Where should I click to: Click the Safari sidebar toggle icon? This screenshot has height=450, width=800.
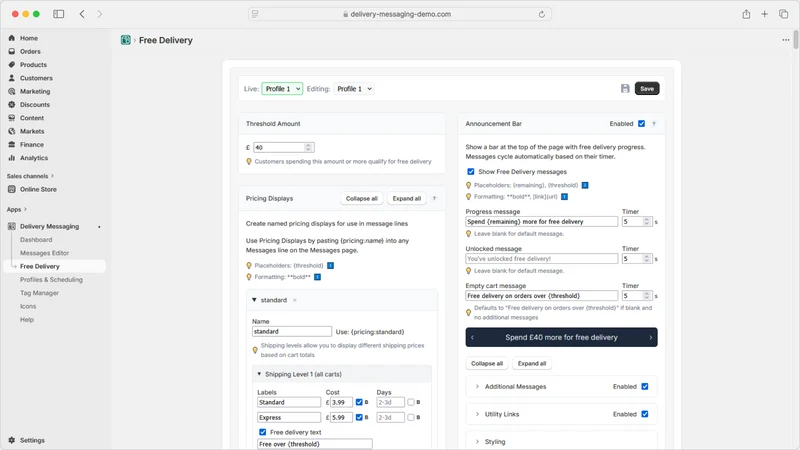click(59, 14)
